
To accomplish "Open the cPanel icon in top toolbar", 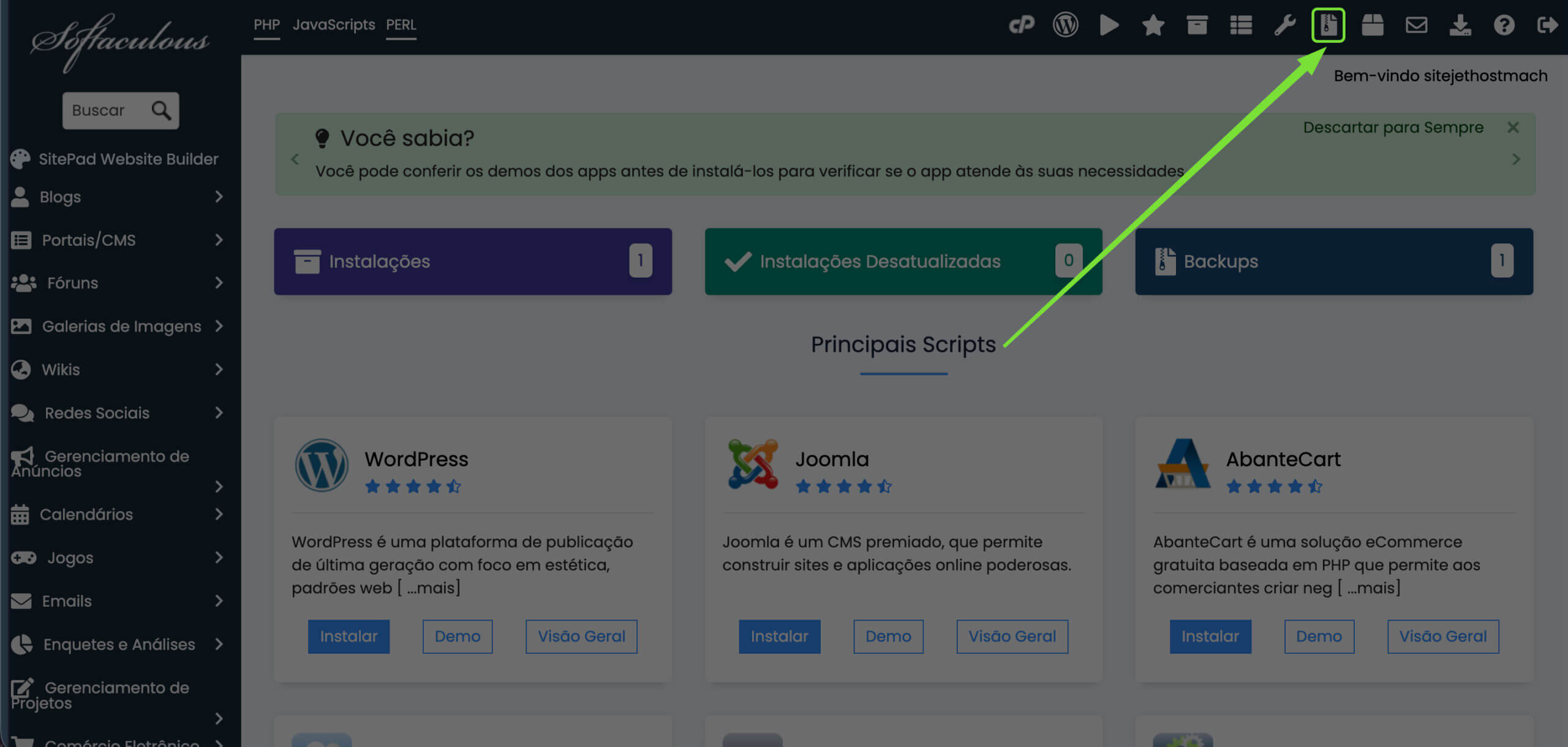I will (1022, 25).
